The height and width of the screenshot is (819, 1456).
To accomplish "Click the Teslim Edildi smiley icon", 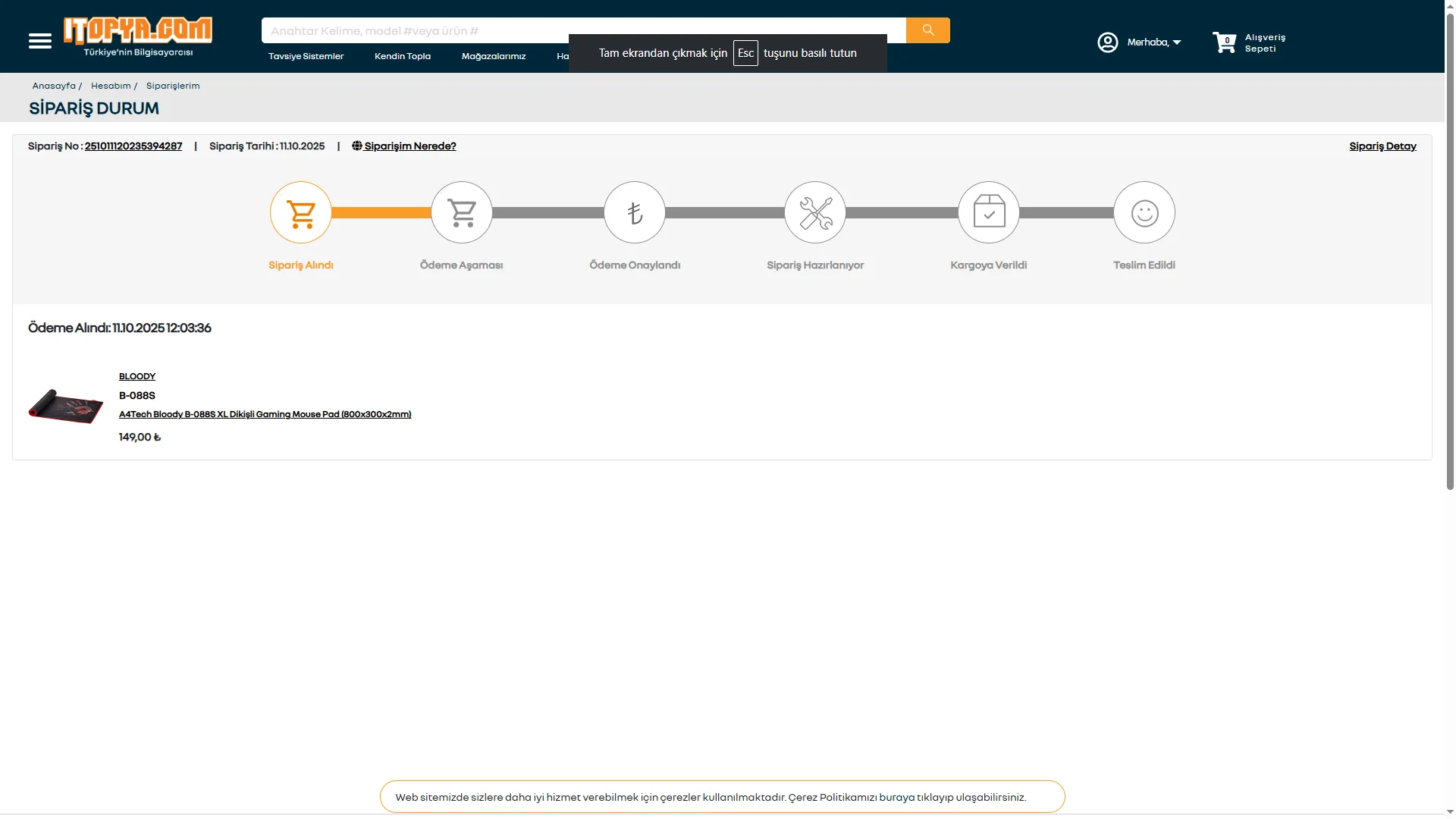I will (1144, 213).
